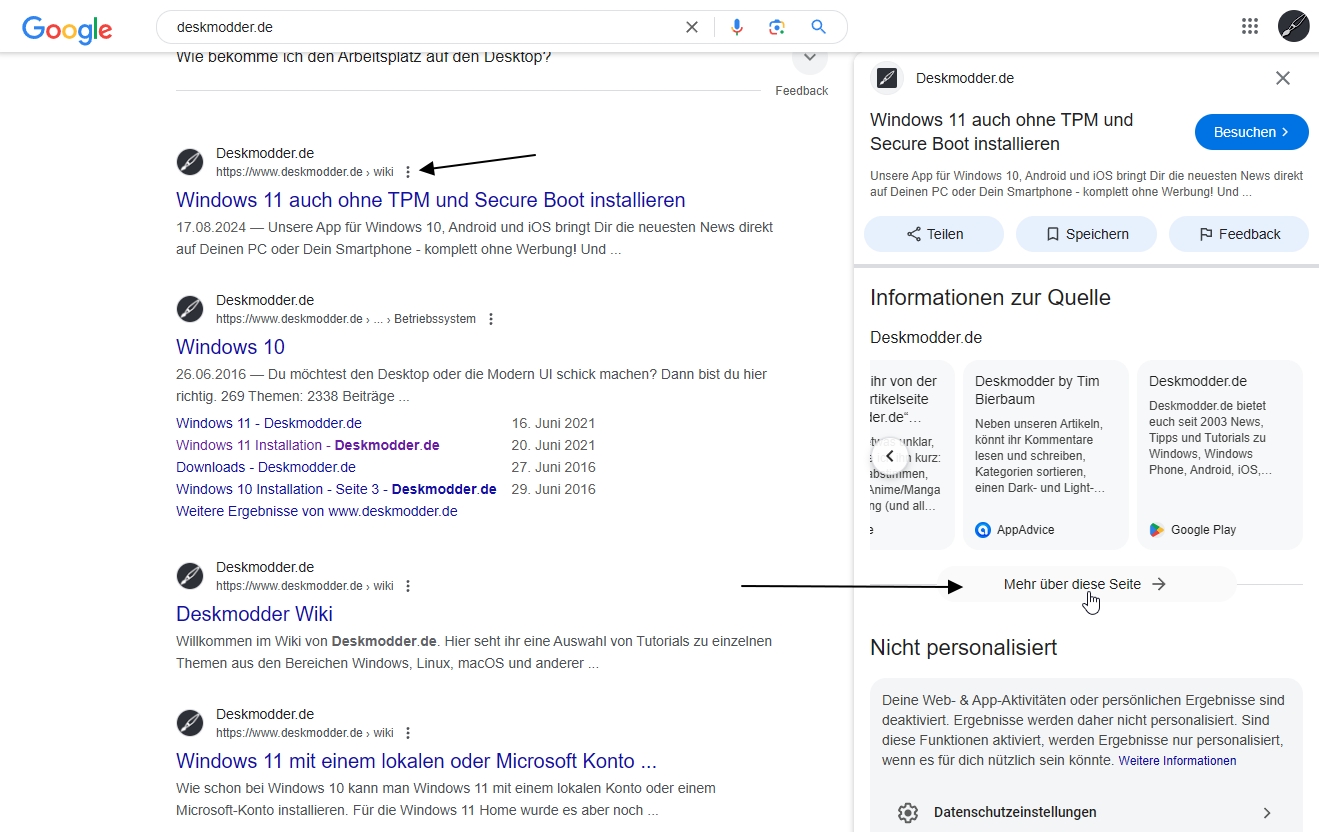Click the Nicht personalisiert heading
This screenshot has height=832, width=1319.
click(x=964, y=648)
